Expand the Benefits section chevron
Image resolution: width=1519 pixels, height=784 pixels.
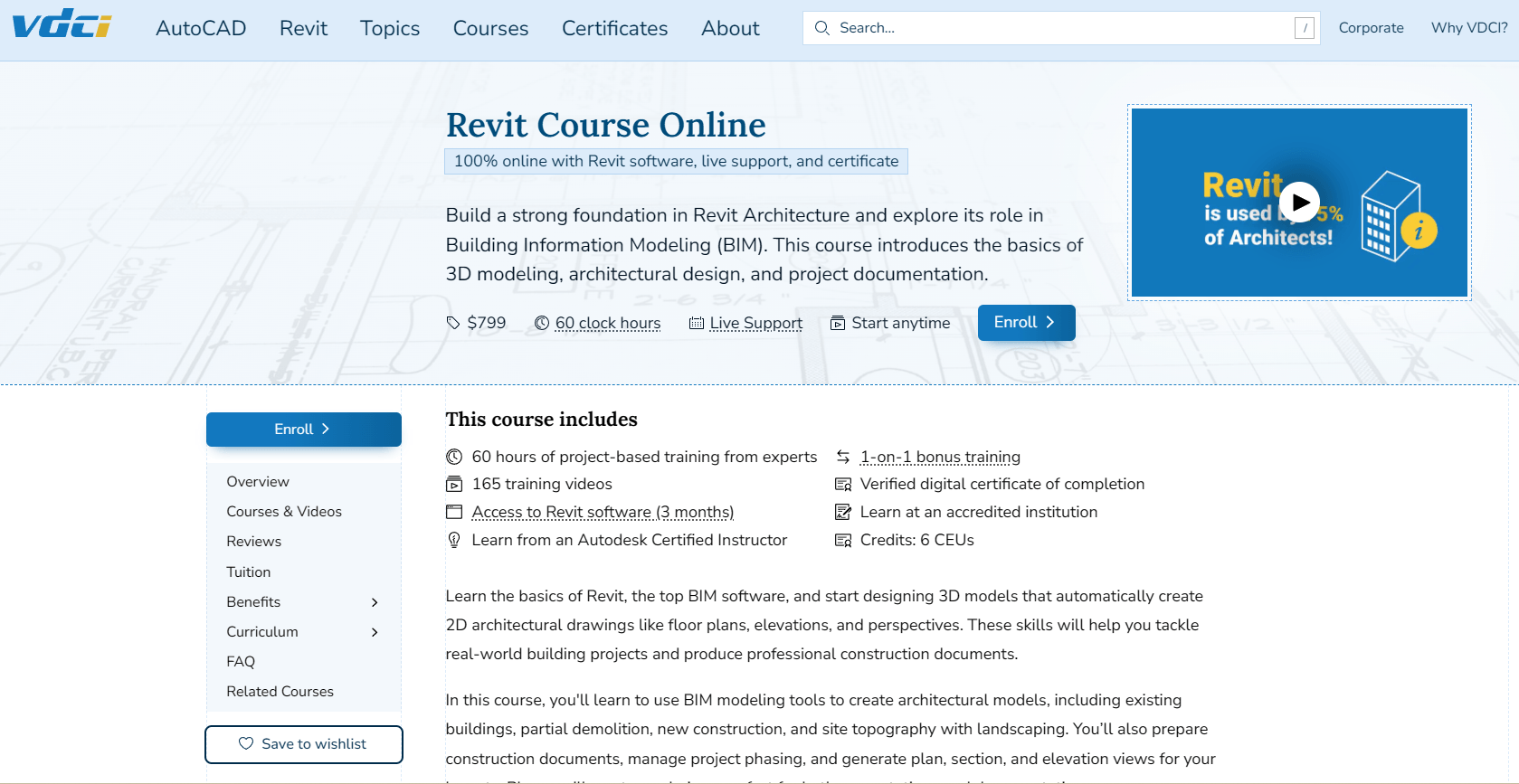click(375, 602)
